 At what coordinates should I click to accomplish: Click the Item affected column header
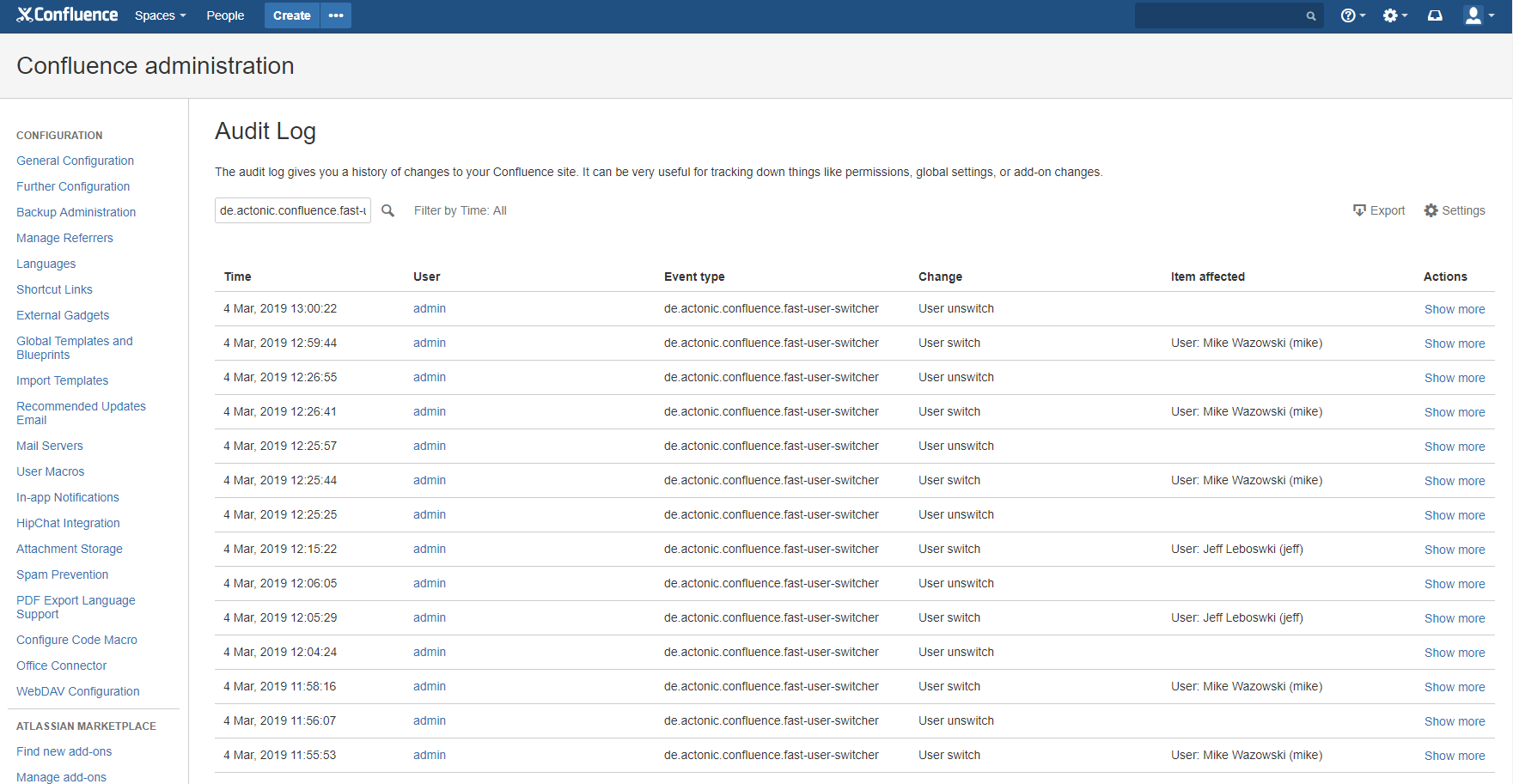click(1207, 277)
